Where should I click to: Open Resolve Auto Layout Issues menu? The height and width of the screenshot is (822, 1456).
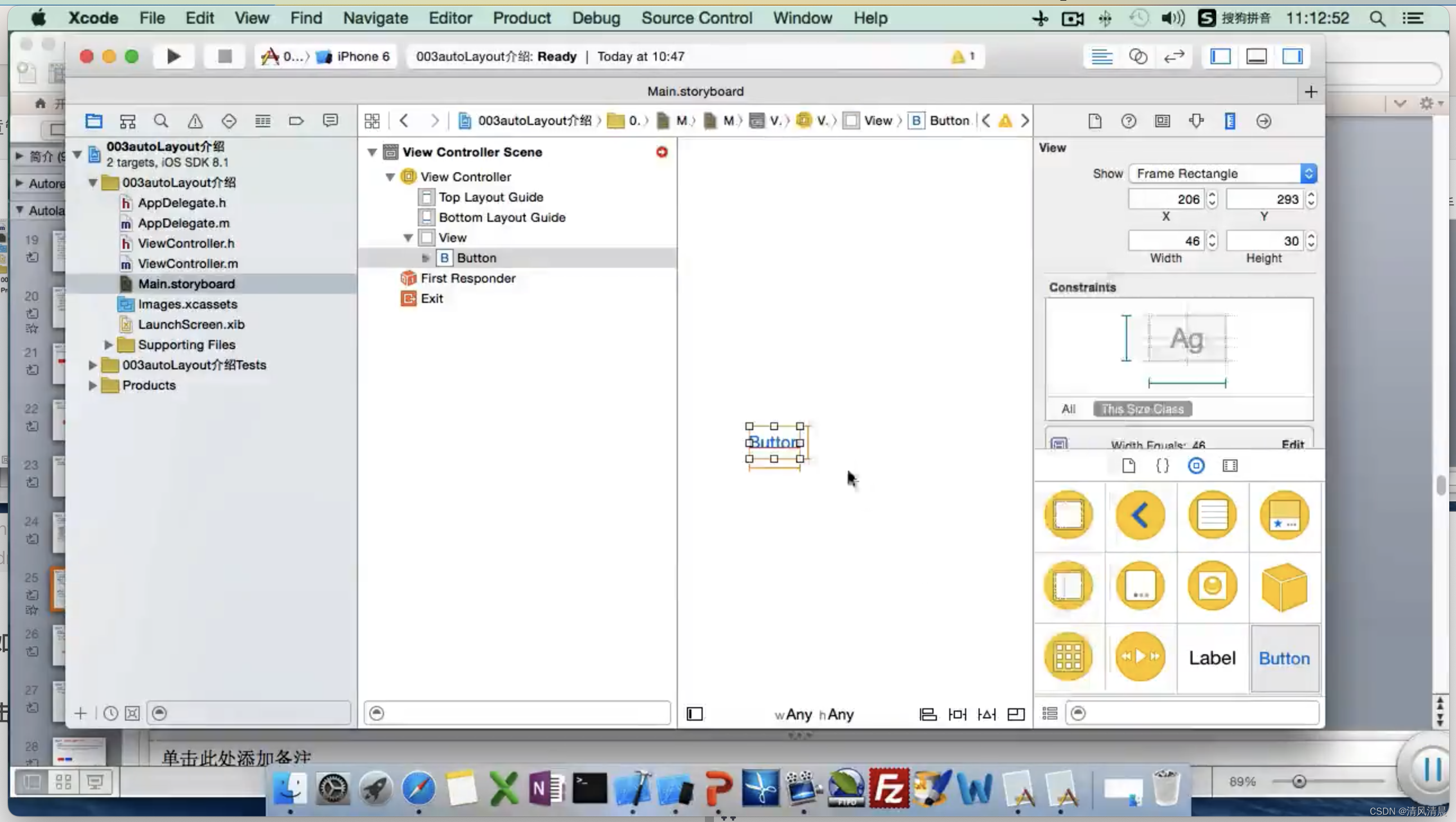[x=987, y=714]
